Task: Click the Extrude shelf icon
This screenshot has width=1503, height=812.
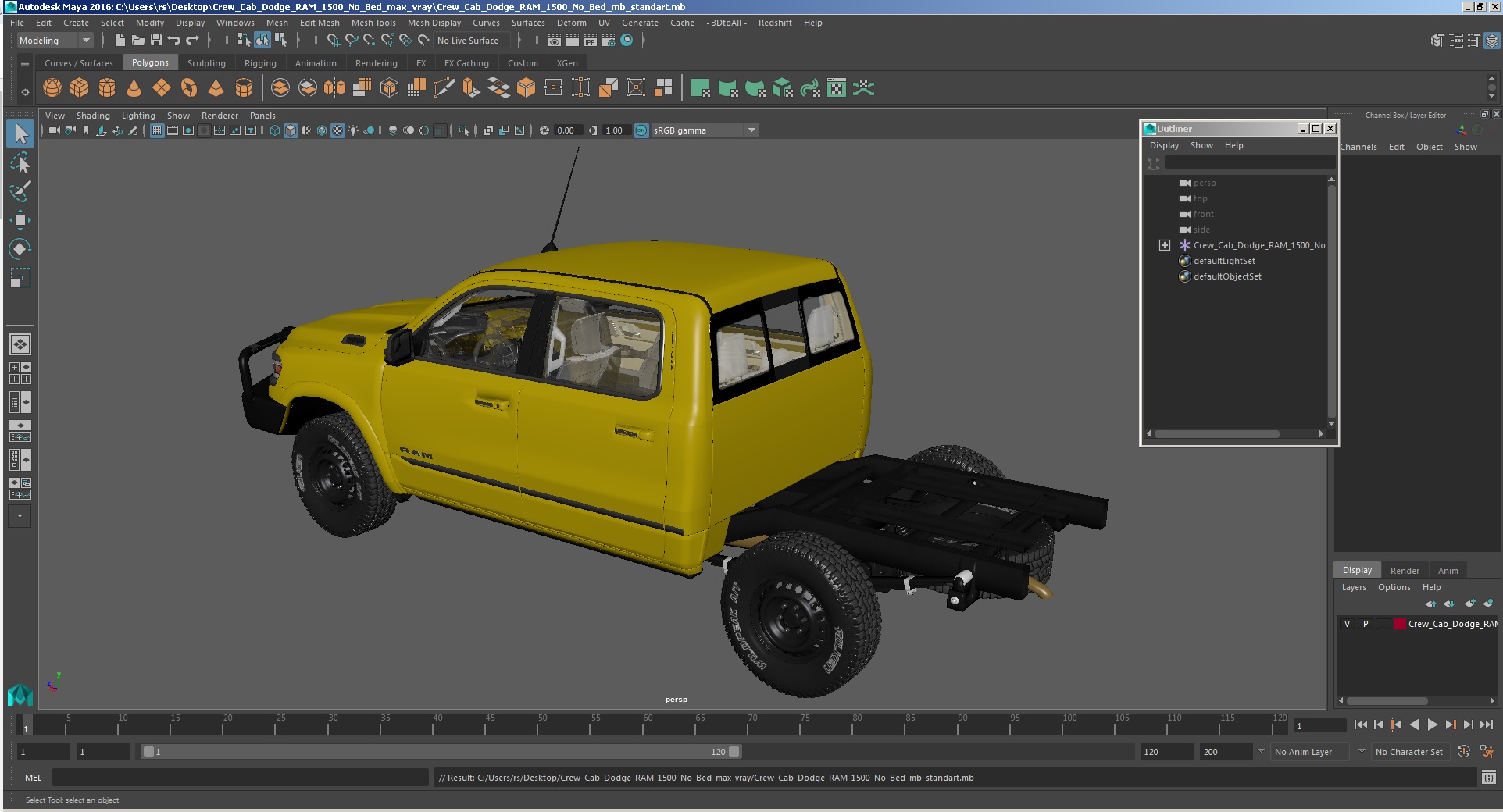Action: [x=471, y=88]
